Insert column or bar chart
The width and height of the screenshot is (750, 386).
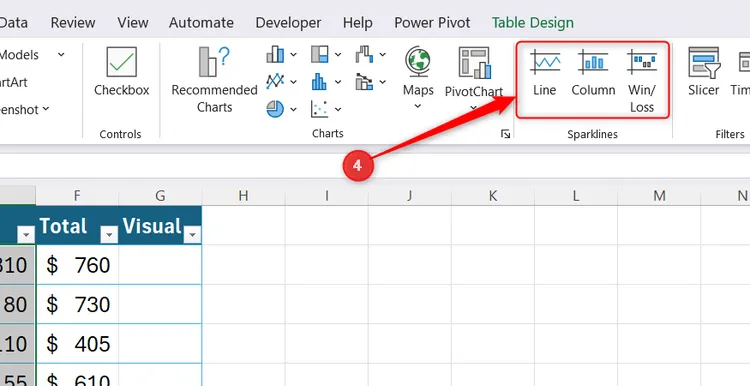275,55
